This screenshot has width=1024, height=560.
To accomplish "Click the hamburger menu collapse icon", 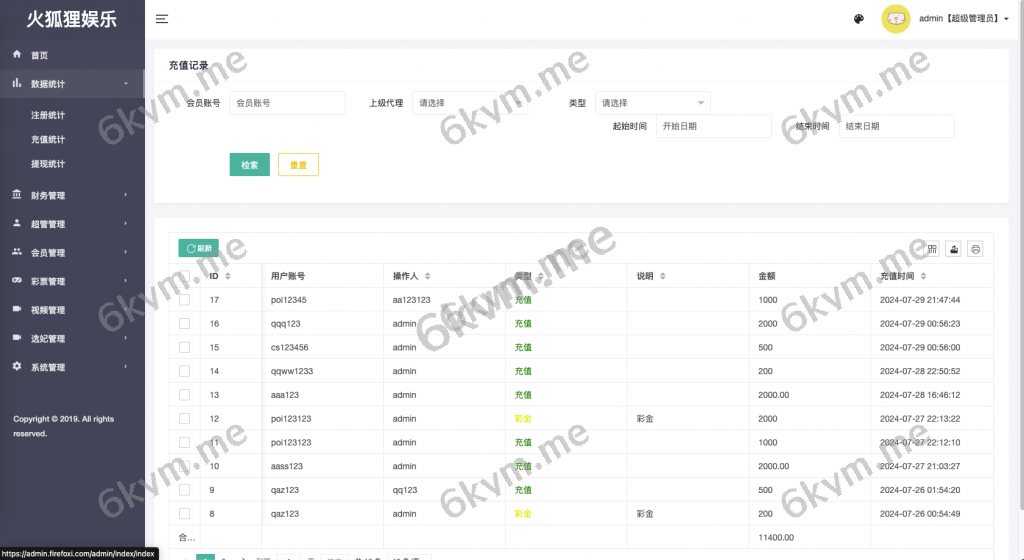I will 162,19.
